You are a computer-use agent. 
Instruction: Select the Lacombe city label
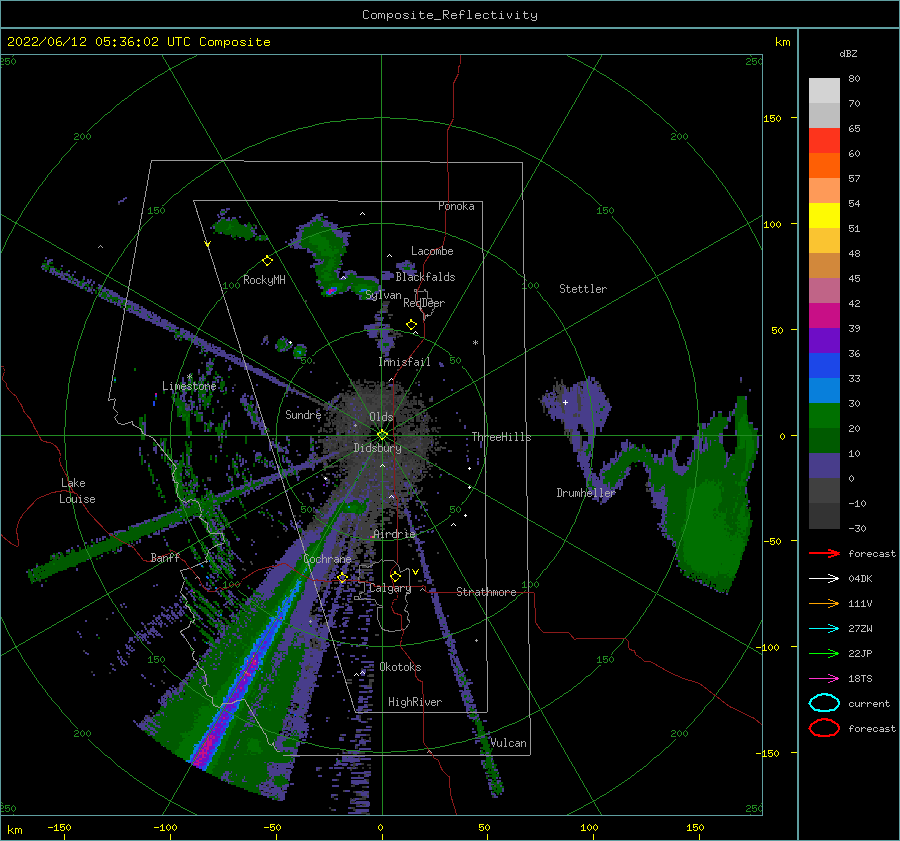click(x=432, y=251)
